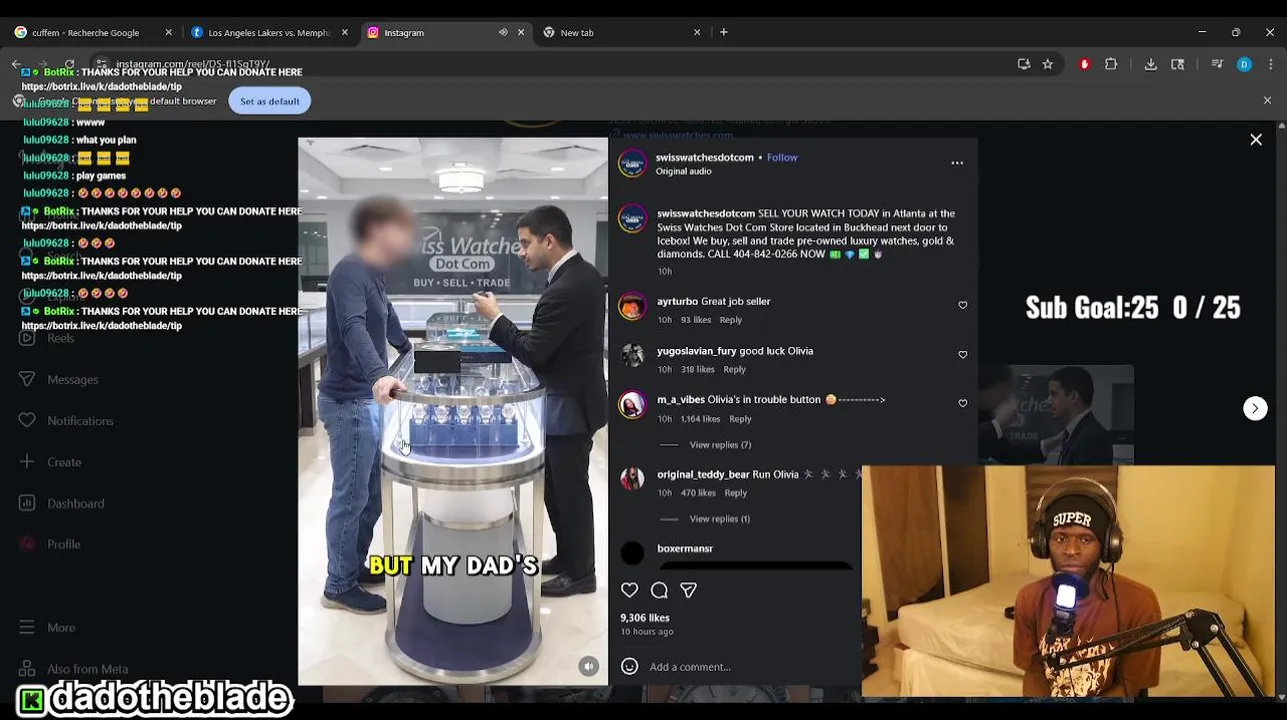
Task: Open the emoji picker in comment box
Action: pos(630,666)
